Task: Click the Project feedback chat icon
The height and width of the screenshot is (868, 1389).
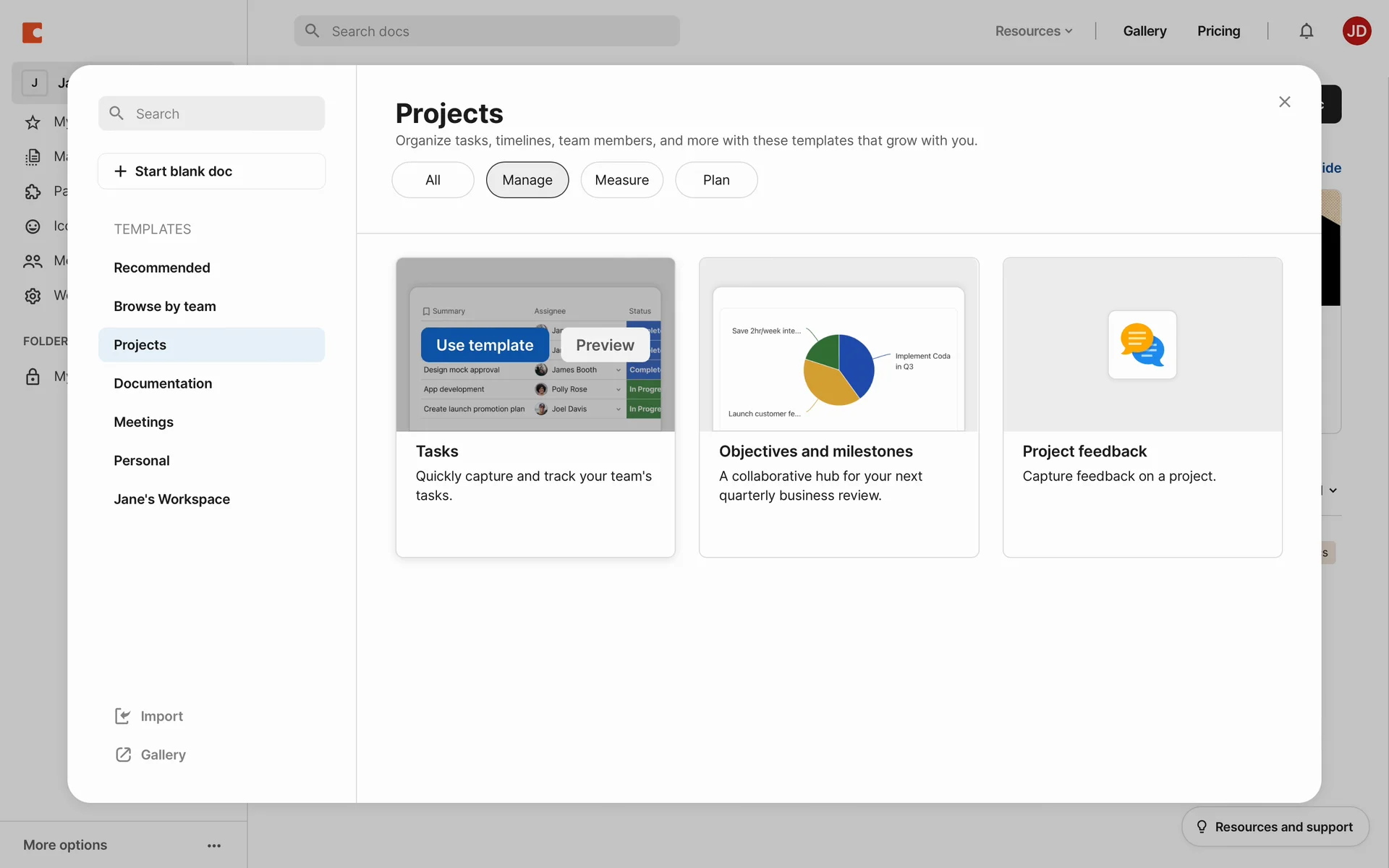Action: [x=1142, y=345]
